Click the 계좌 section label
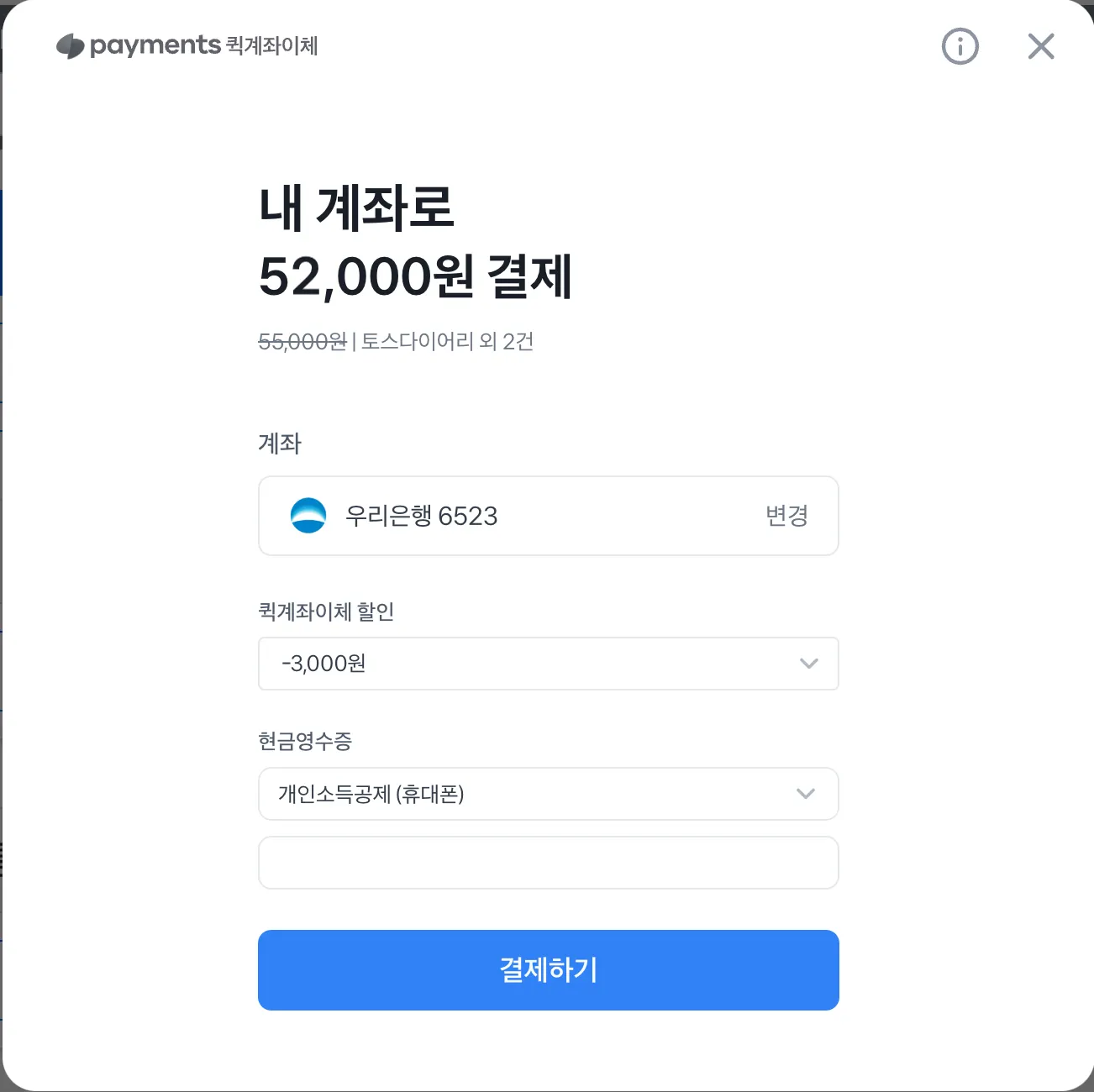Screen dimensions: 1094x1092 coord(280,444)
